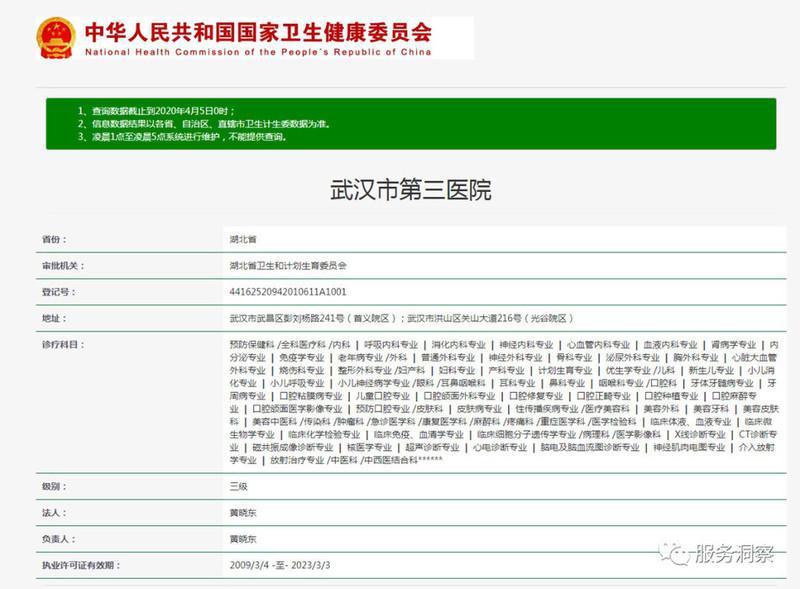Click the registration number 44162520942010611A1001
Viewport: 800px width, 589px height.
point(288,292)
